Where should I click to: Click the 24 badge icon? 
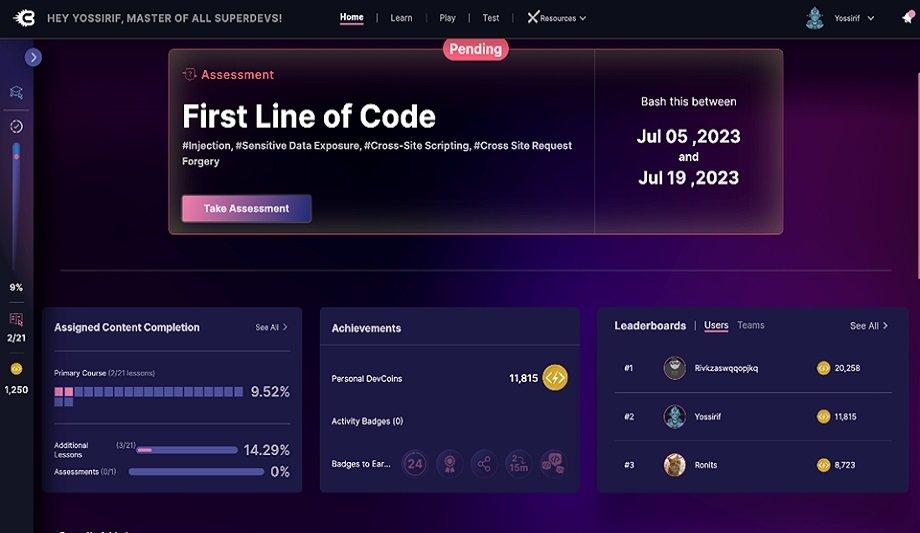point(415,464)
